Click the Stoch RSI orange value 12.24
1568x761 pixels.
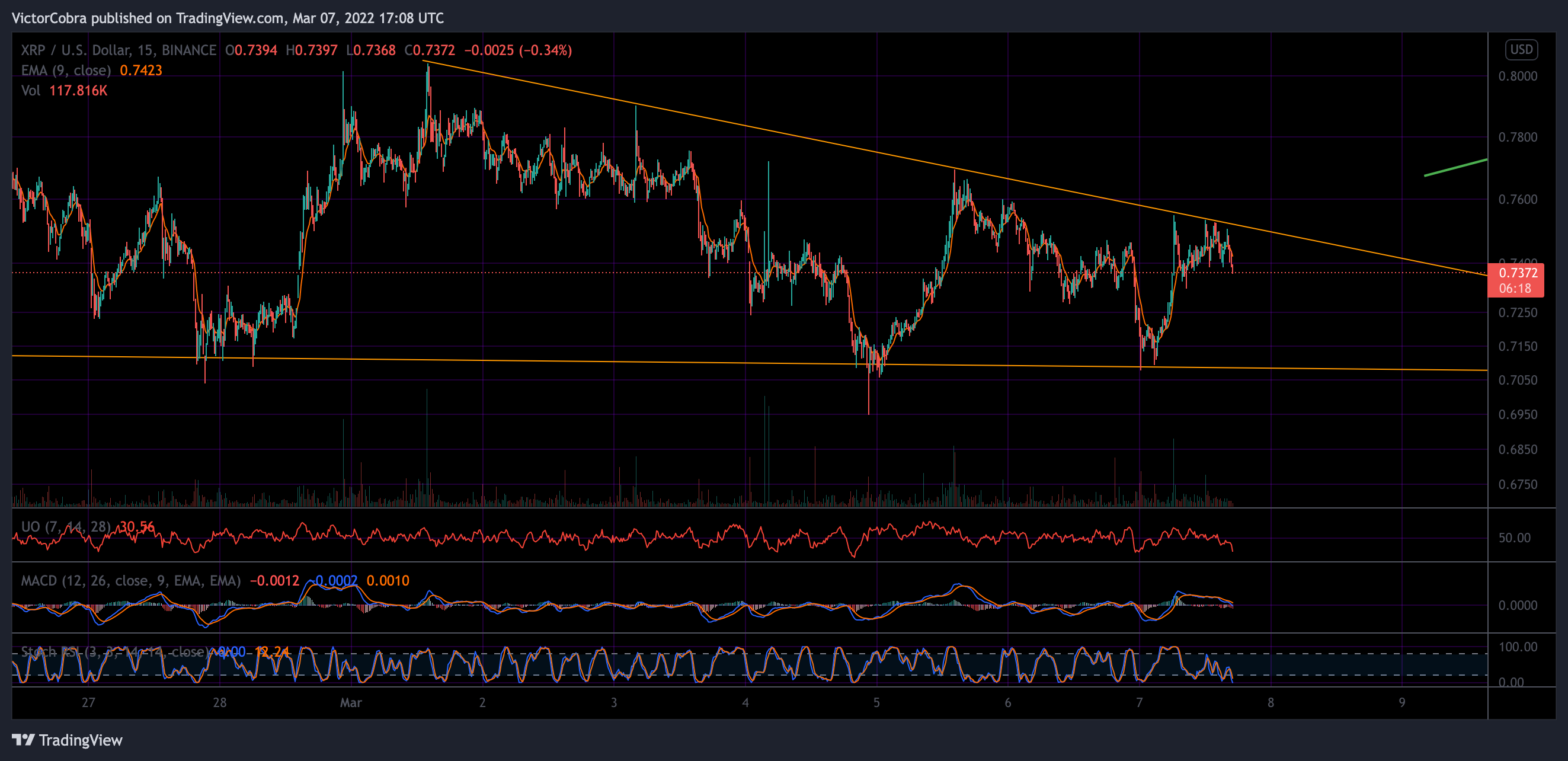point(271,651)
